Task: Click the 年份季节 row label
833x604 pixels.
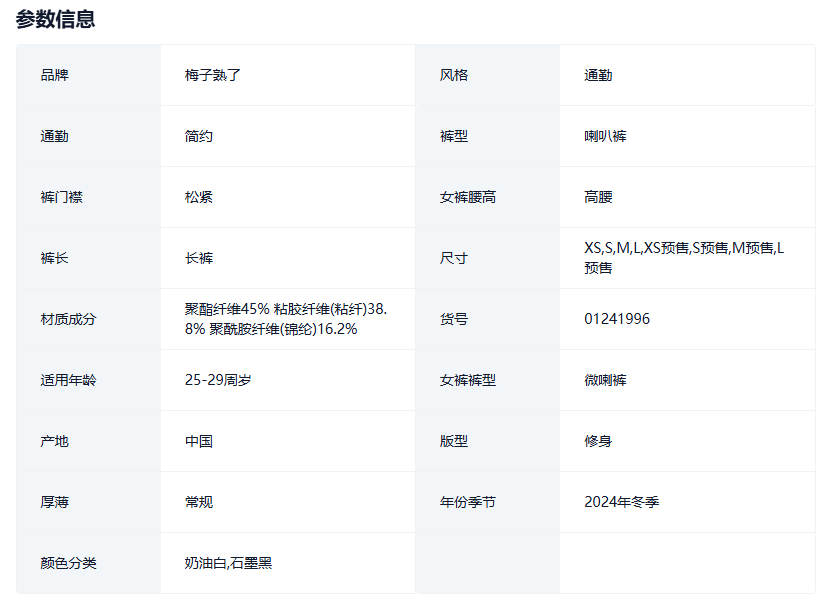Action: point(467,502)
